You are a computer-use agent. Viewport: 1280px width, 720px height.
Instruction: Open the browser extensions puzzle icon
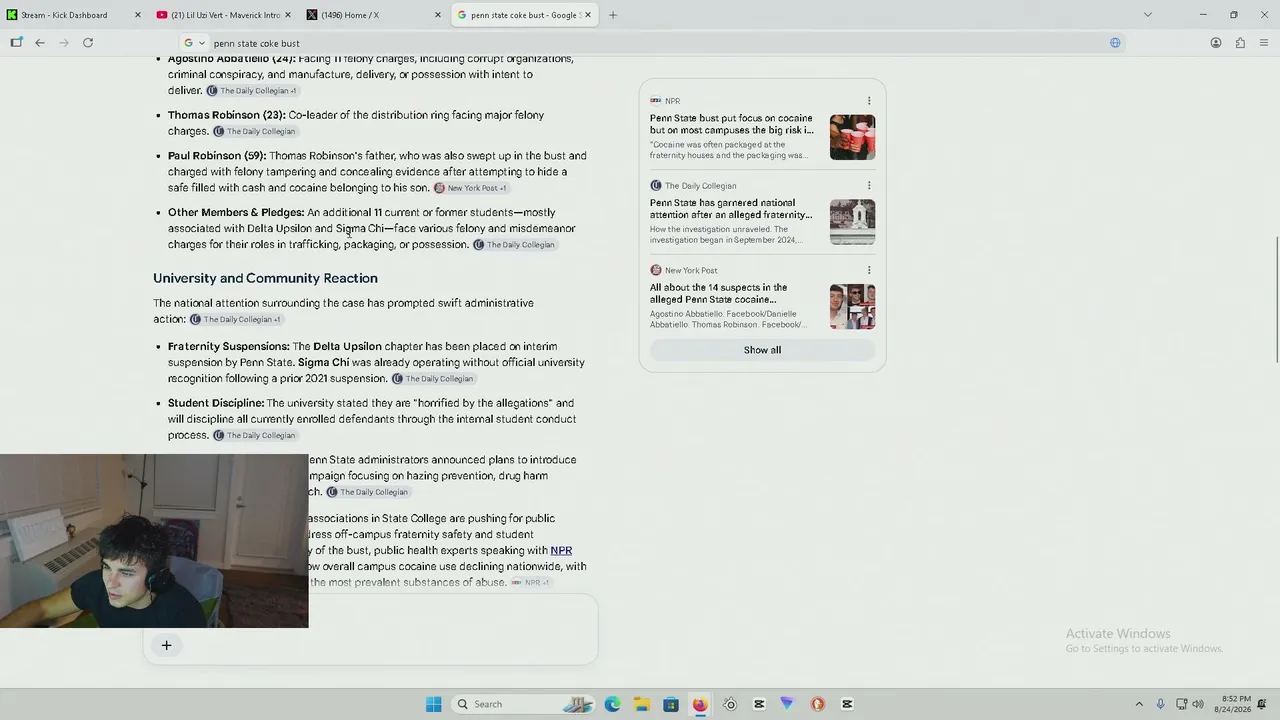(1240, 43)
